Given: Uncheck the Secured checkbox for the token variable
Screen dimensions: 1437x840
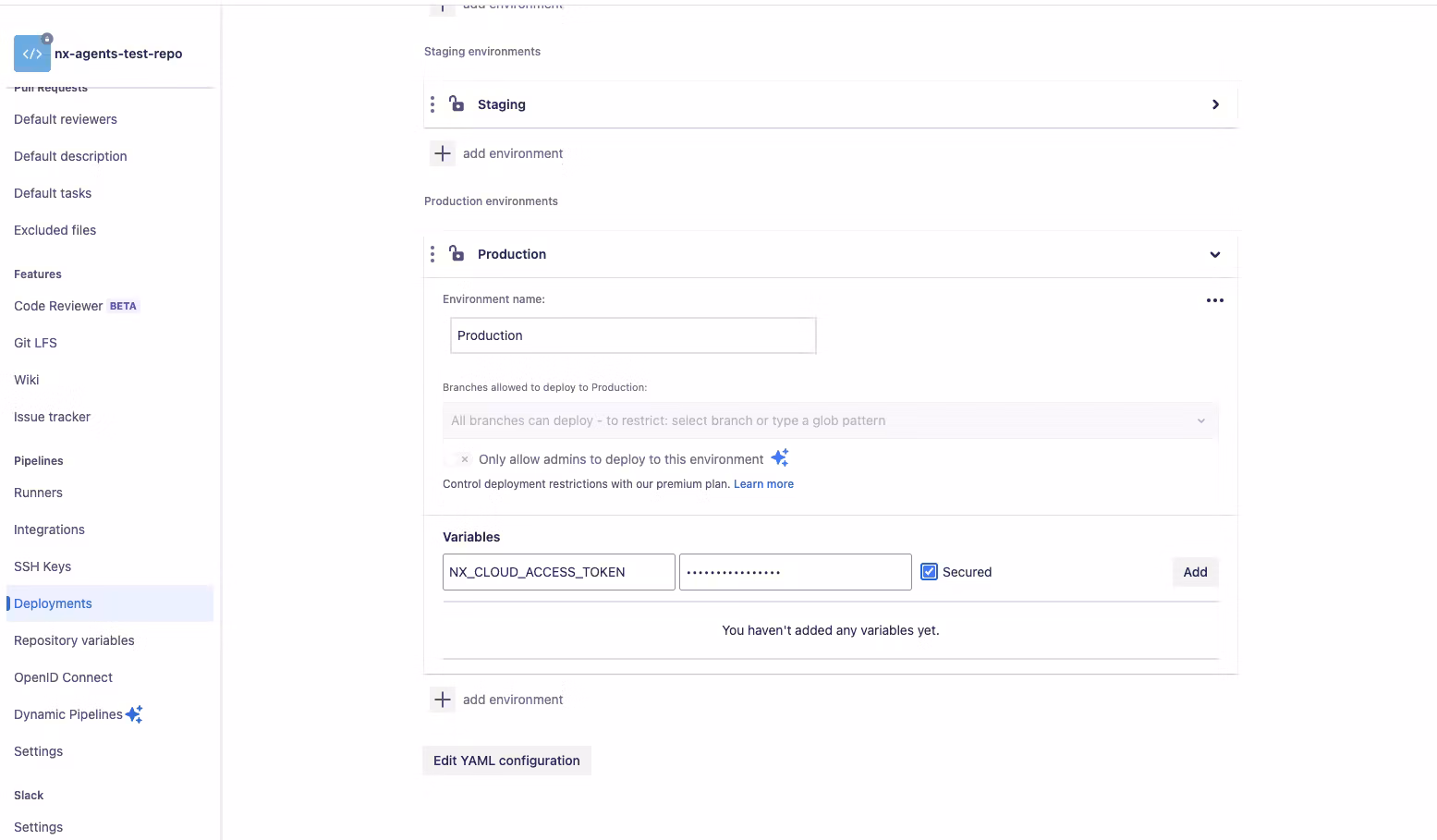Looking at the screenshot, I should click(x=928, y=571).
